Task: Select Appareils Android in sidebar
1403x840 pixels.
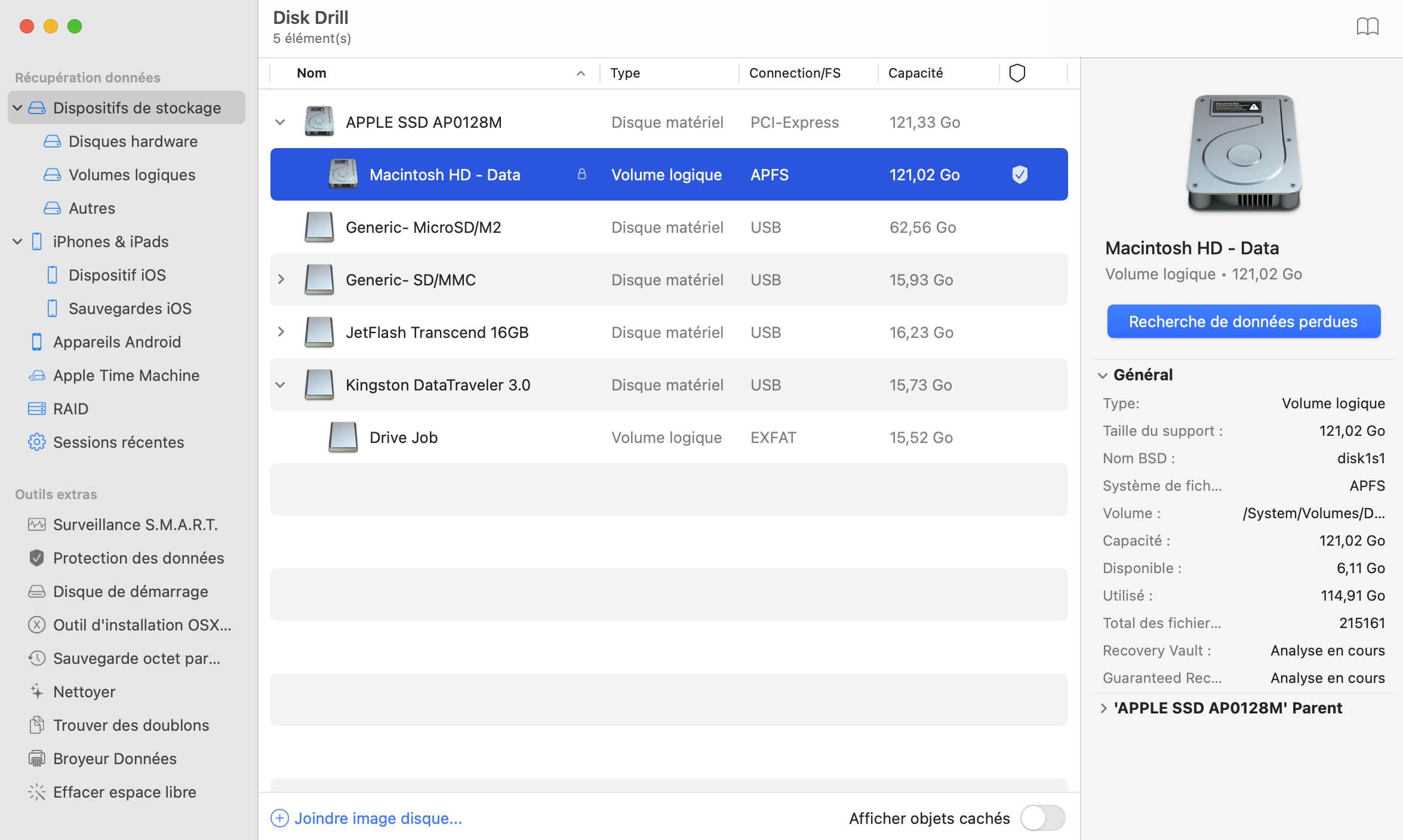Action: [x=105, y=341]
